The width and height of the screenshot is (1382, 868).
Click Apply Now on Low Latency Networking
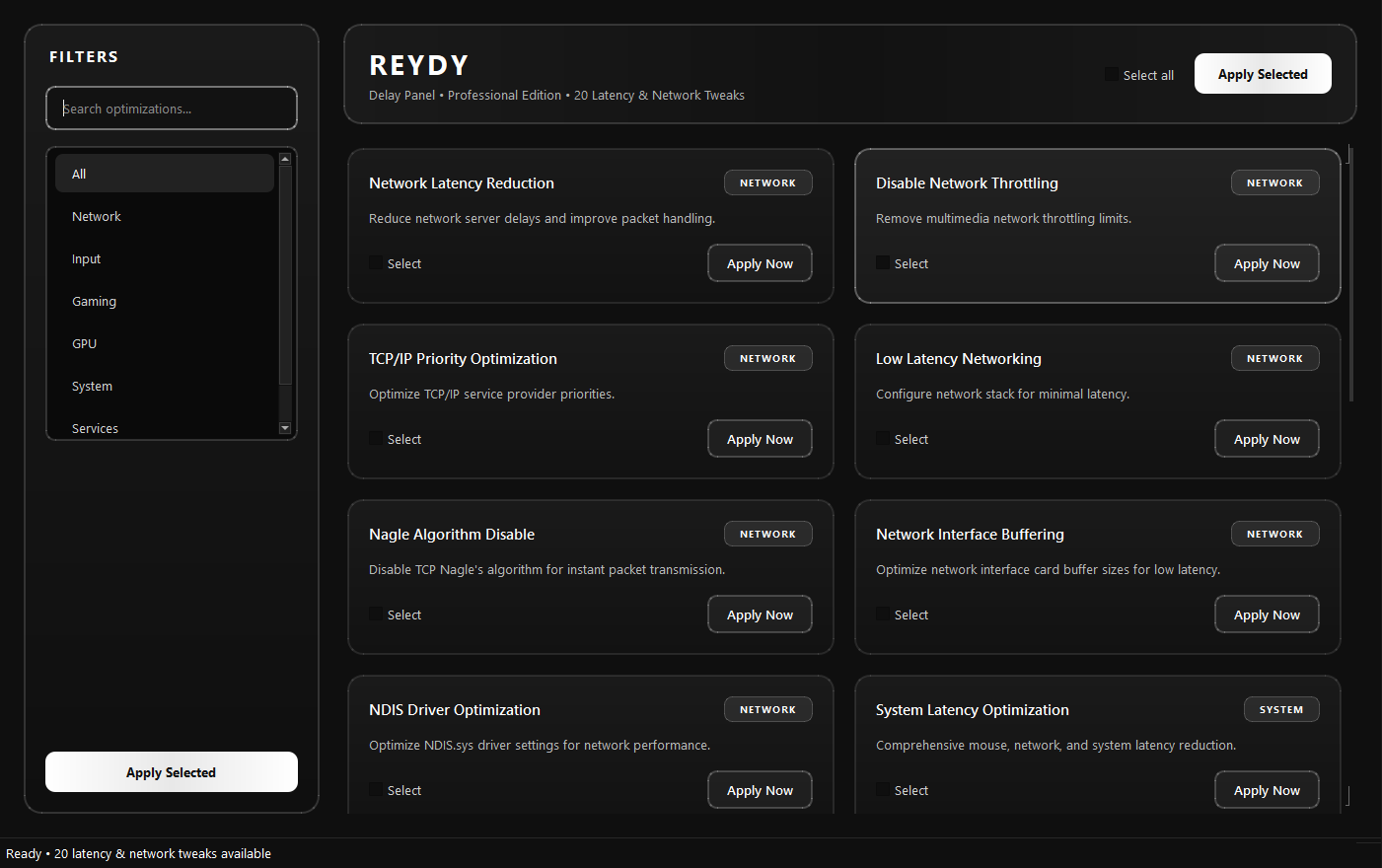(1267, 438)
